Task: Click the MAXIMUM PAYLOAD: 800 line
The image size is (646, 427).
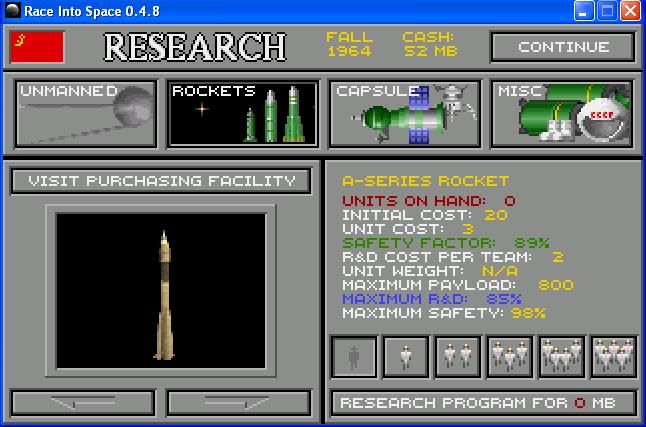Action: 458,285
